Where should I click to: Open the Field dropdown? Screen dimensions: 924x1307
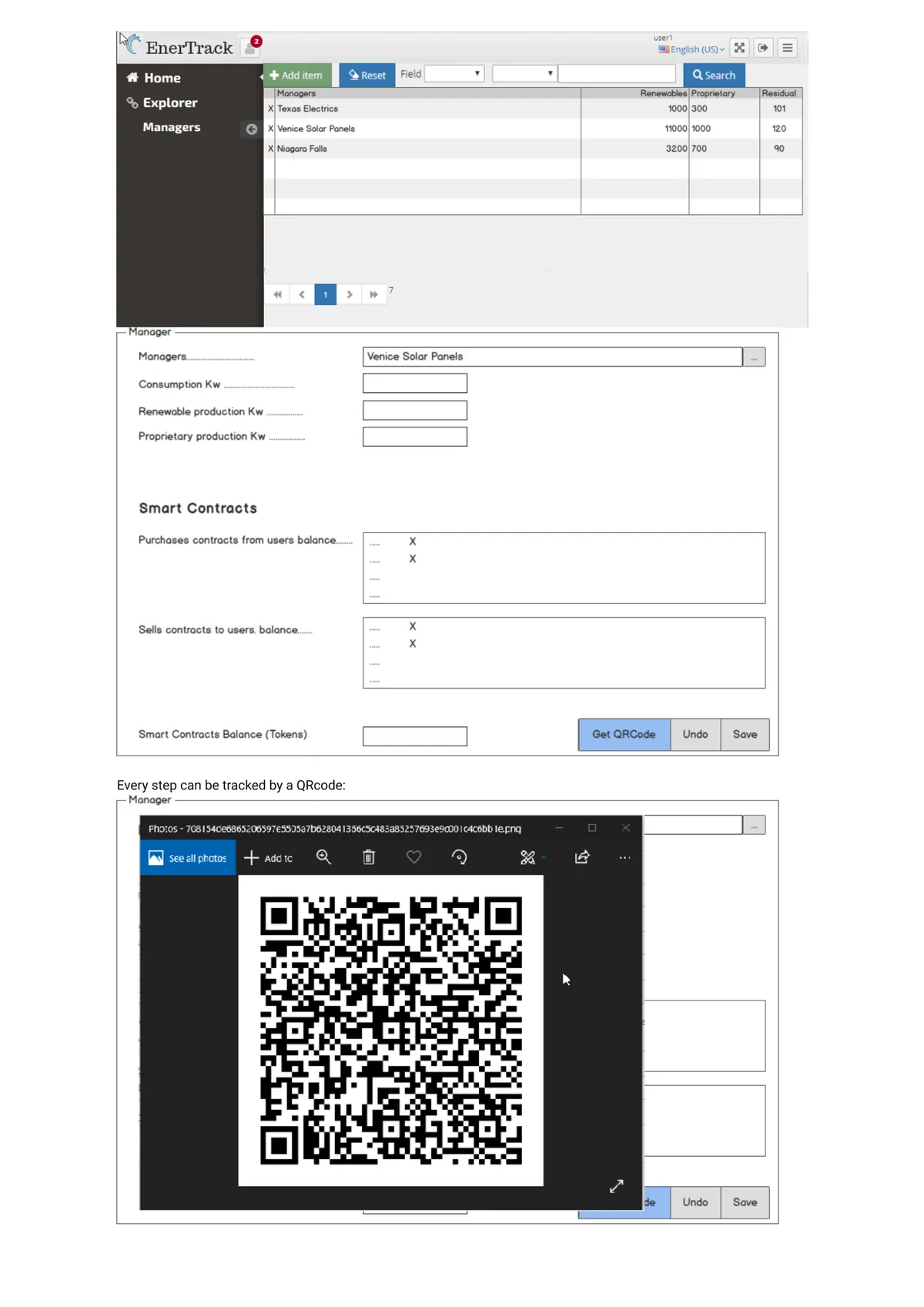coord(454,73)
